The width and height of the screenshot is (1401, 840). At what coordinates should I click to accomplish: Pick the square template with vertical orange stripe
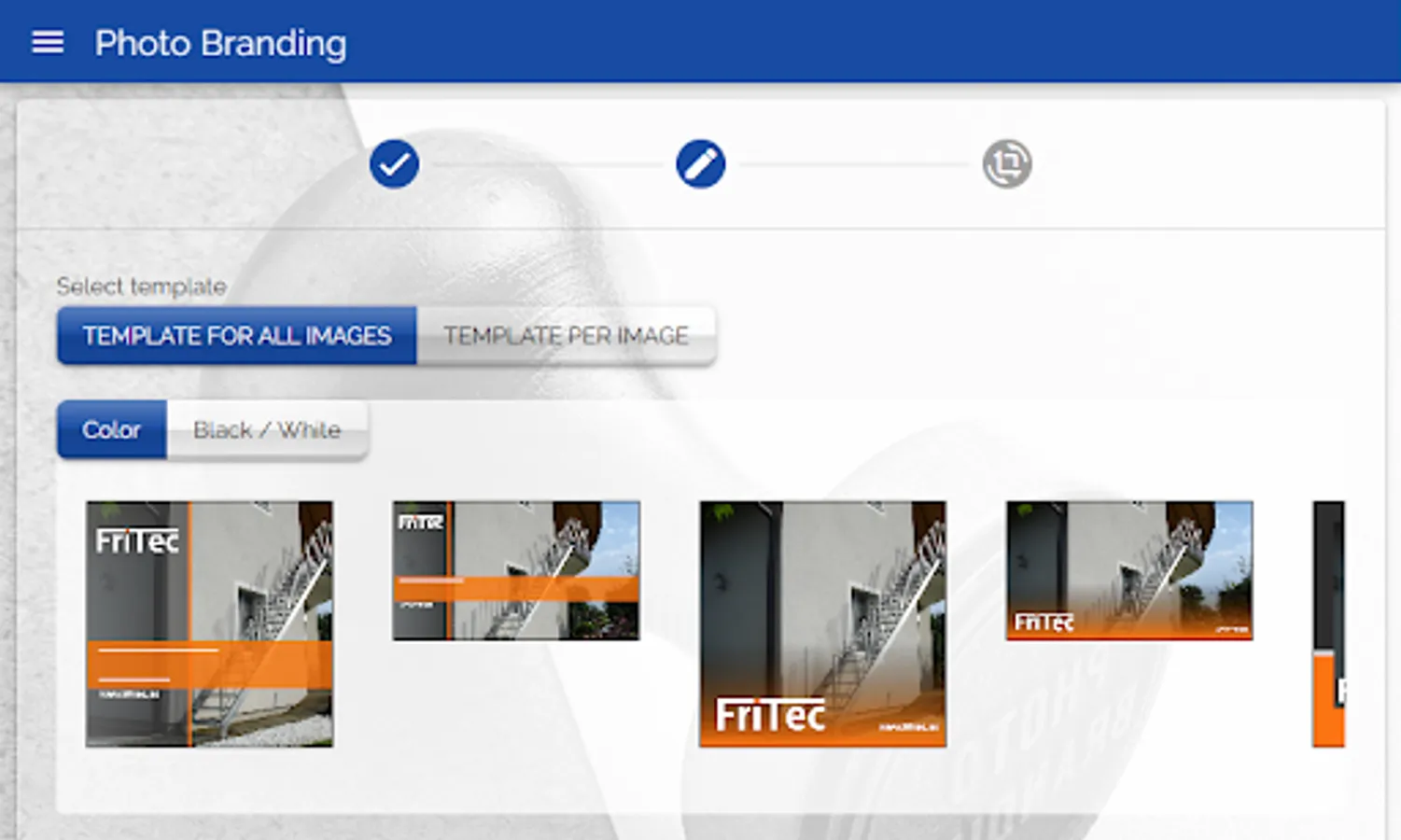(209, 624)
